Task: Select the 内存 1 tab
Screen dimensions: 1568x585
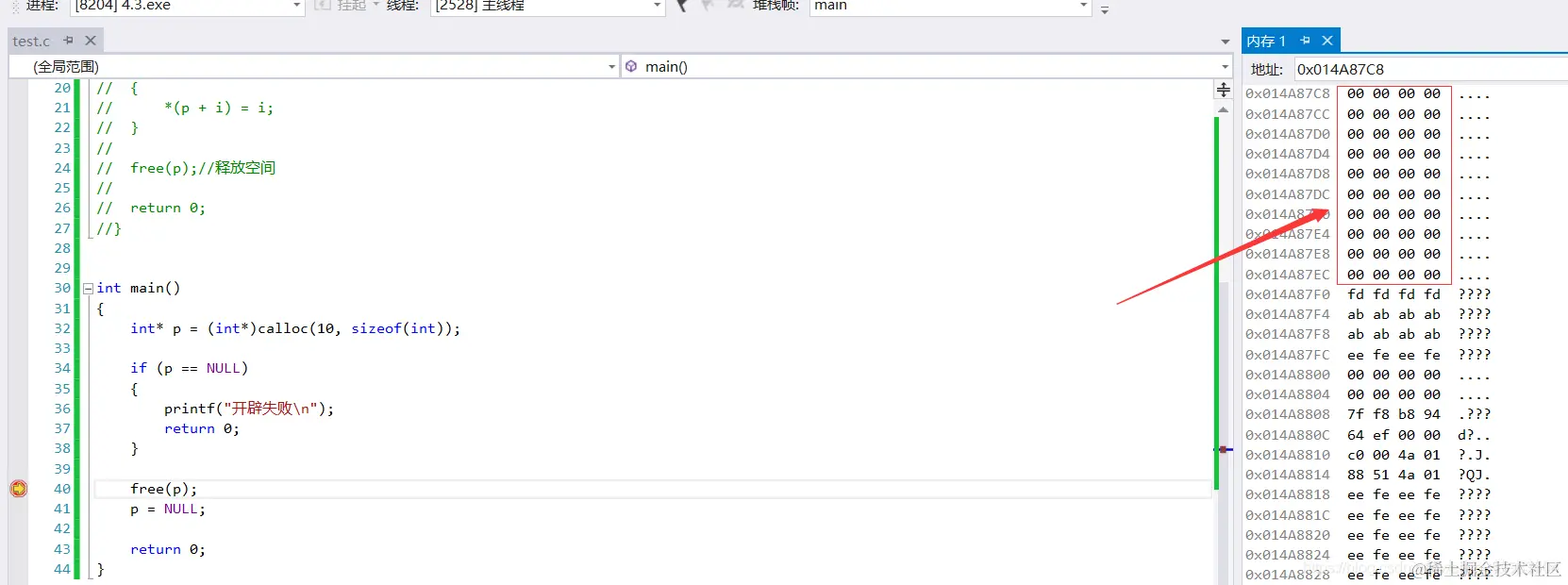Action: tap(1265, 41)
